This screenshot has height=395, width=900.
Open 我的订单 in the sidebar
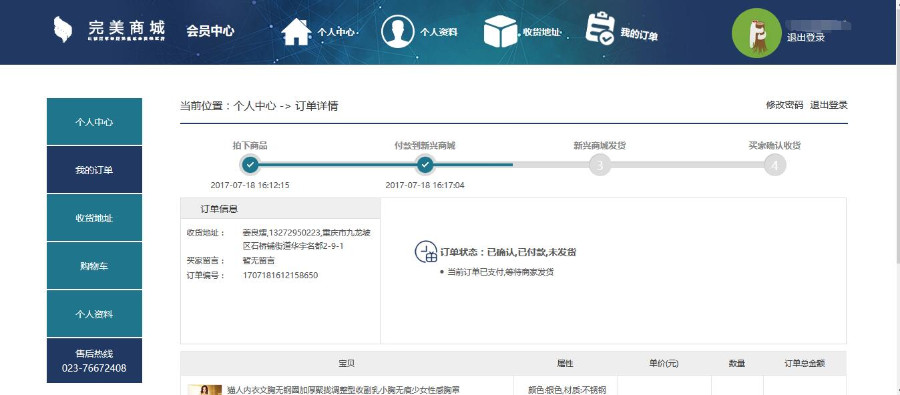94,170
